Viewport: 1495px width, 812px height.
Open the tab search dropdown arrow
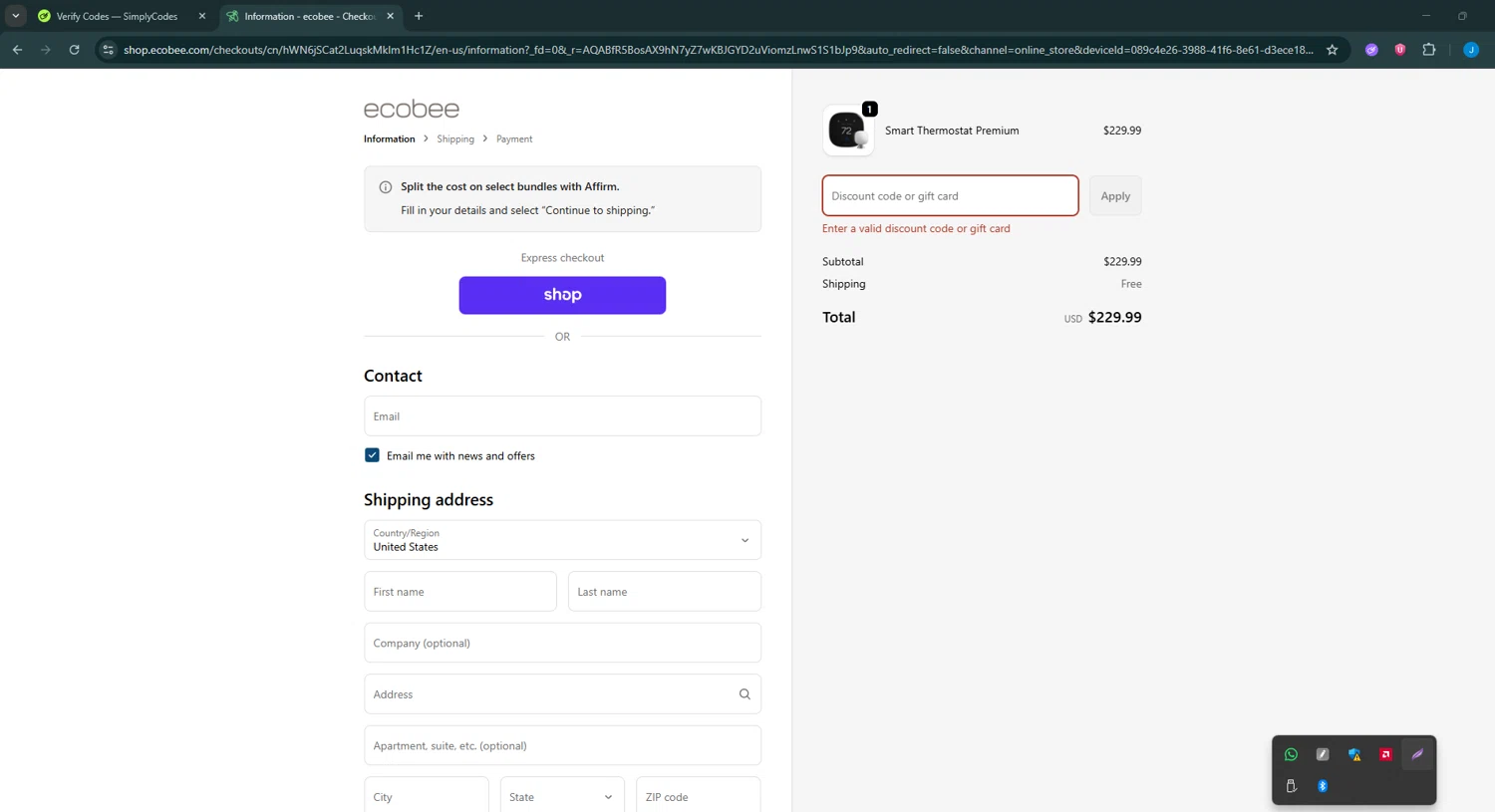click(16, 16)
